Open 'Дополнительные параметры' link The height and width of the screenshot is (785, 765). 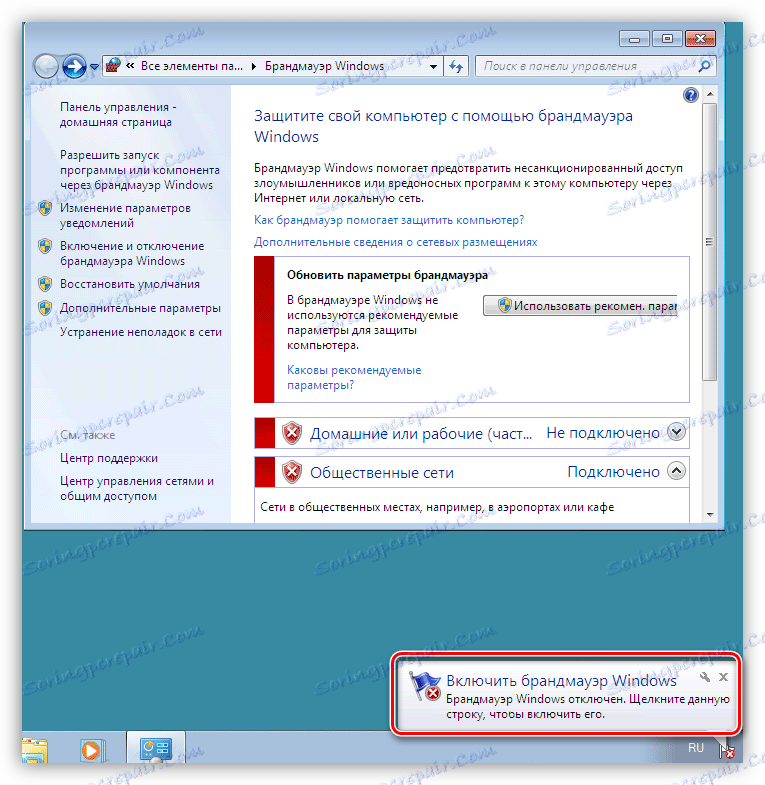point(140,308)
